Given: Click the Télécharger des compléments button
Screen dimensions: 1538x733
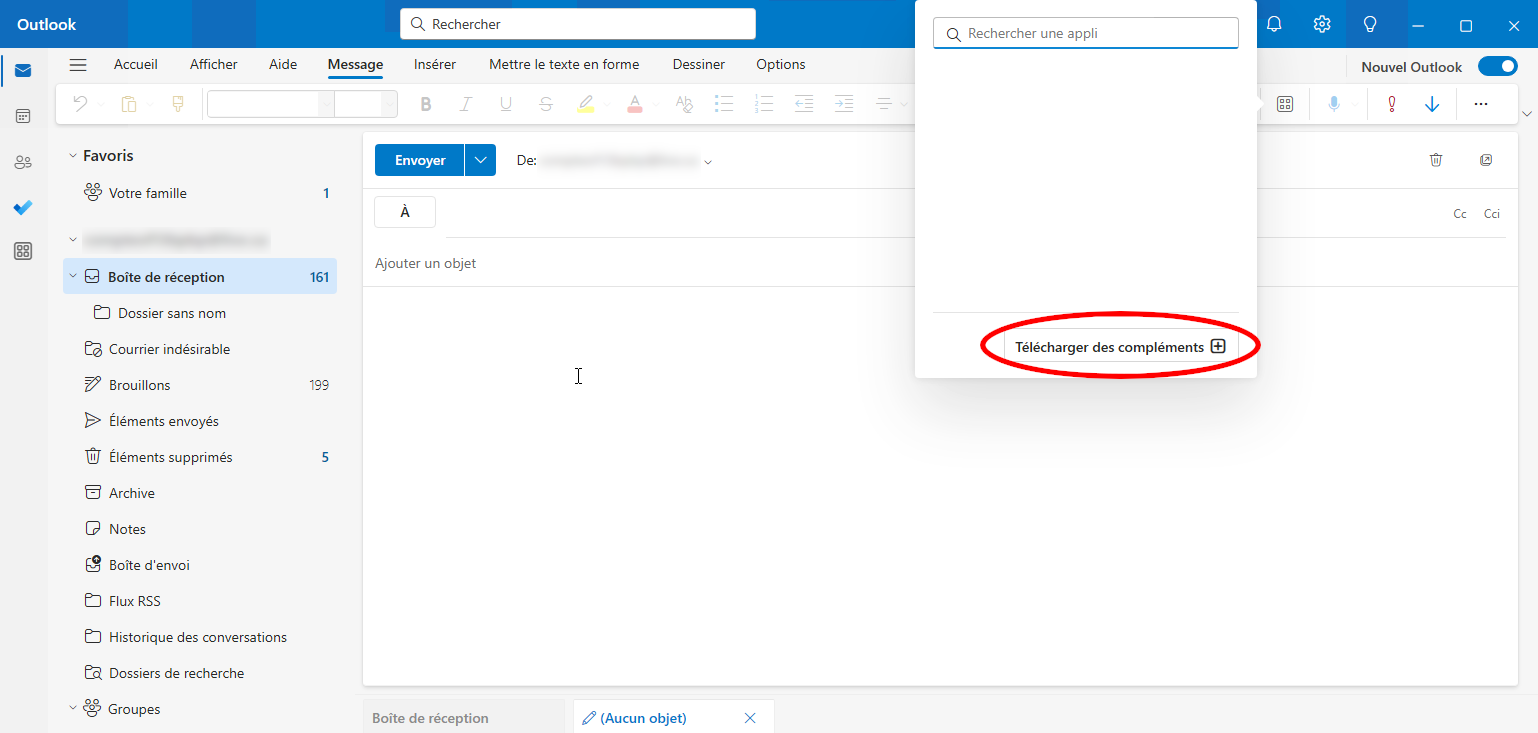Looking at the screenshot, I should (1118, 347).
